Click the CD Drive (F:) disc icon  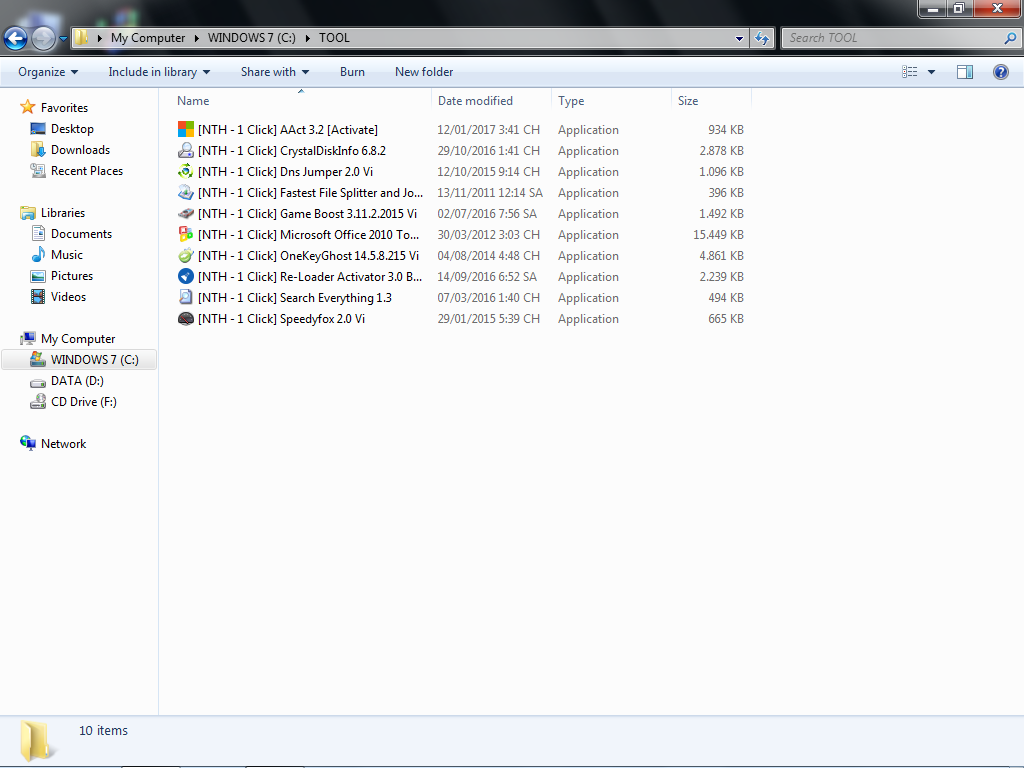39,401
